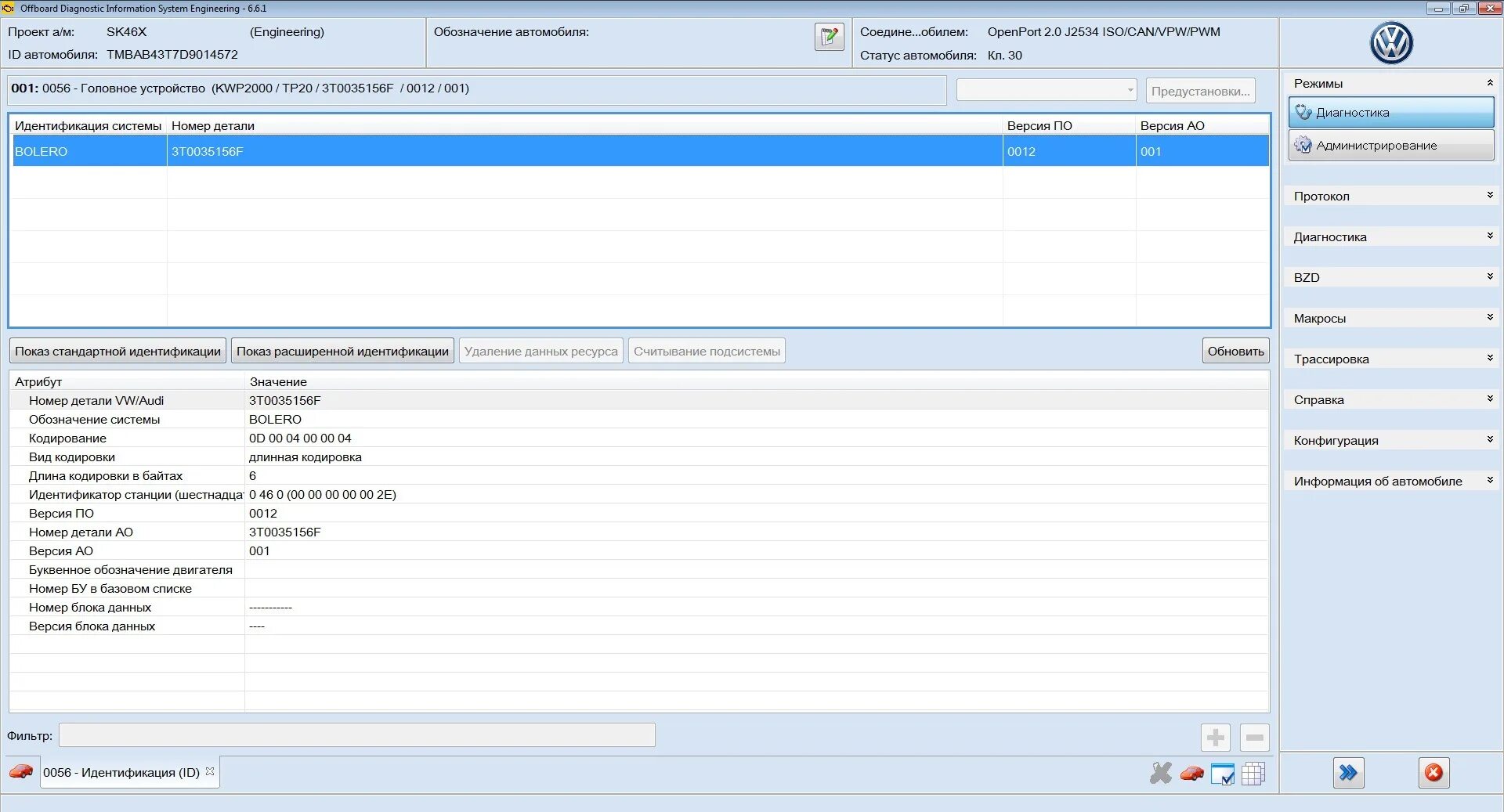Viewport: 1504px width, 812px height.
Task: Click vehicle ID TMBAB43T7D9014572 text
Action: 172,54
